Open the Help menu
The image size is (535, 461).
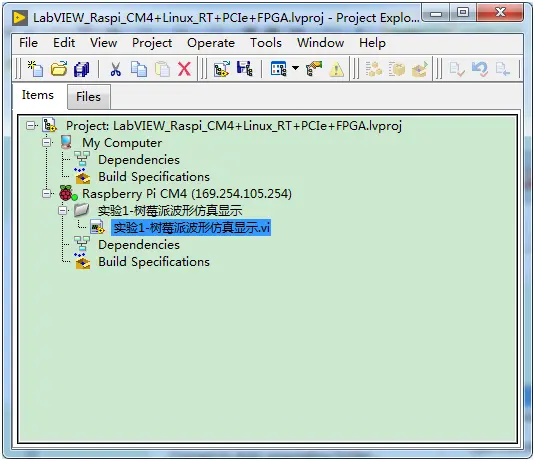point(372,43)
